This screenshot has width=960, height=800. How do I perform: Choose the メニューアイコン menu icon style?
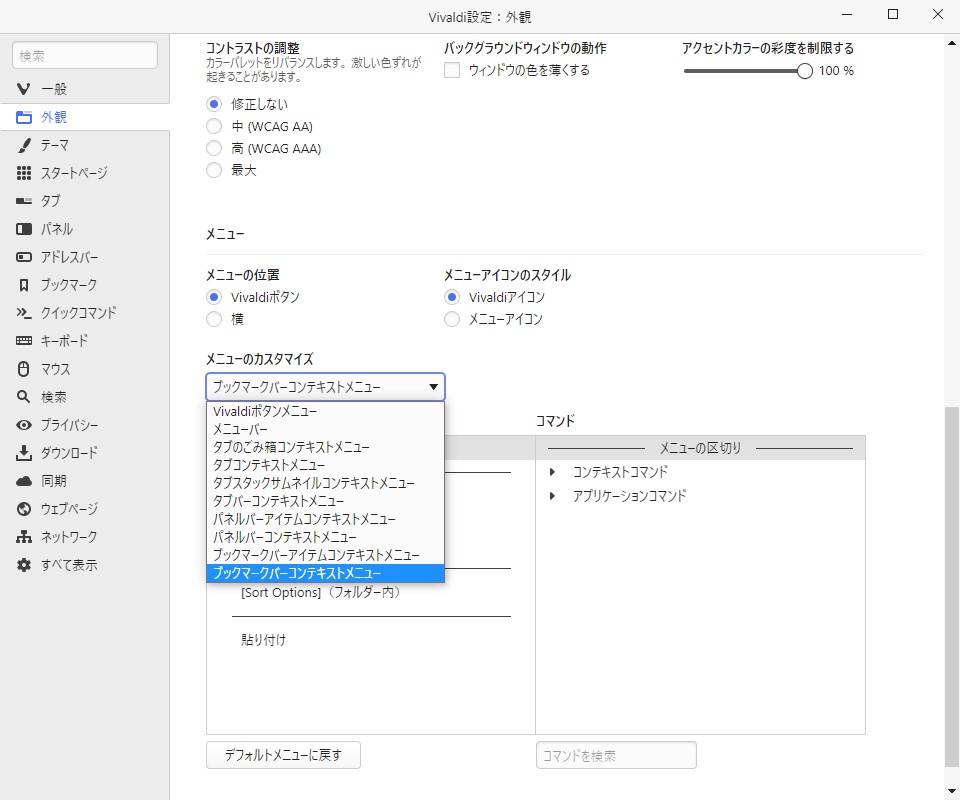click(452, 319)
